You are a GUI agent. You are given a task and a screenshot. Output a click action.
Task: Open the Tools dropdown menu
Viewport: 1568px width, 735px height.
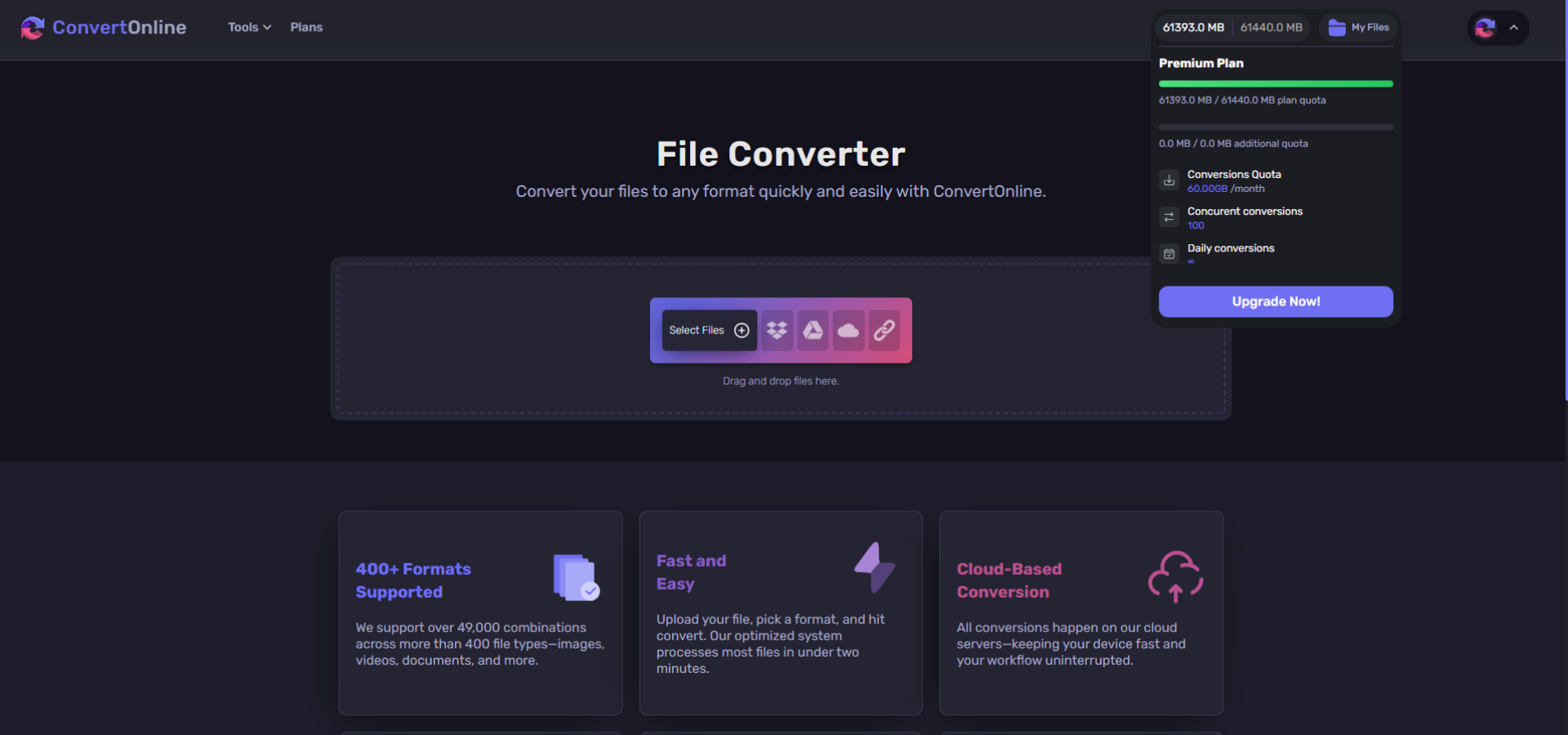(x=249, y=27)
